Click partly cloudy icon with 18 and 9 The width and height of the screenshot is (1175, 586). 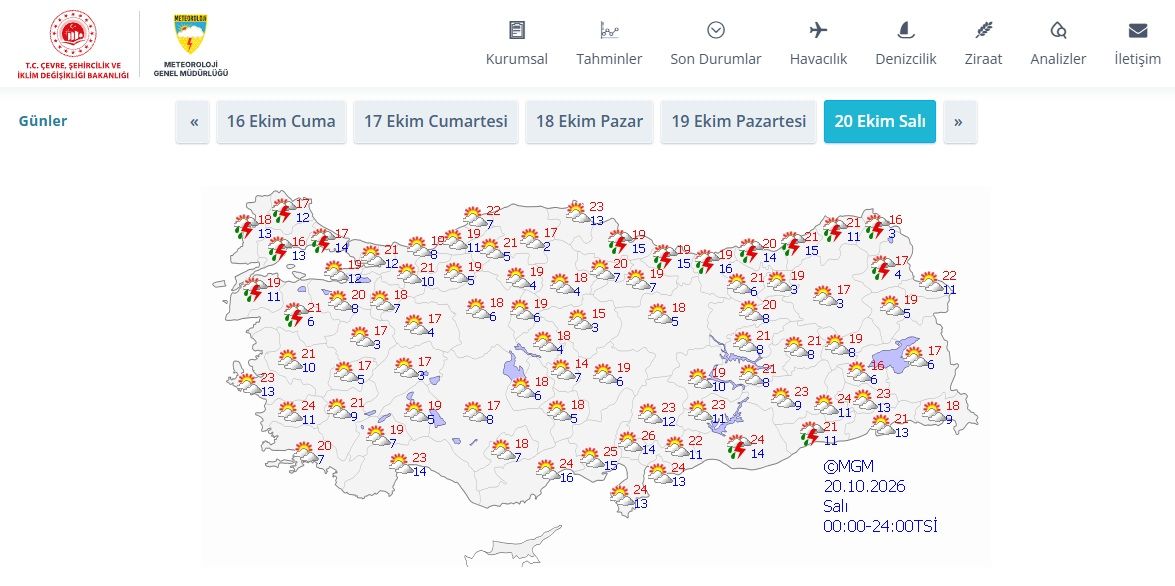click(933, 412)
